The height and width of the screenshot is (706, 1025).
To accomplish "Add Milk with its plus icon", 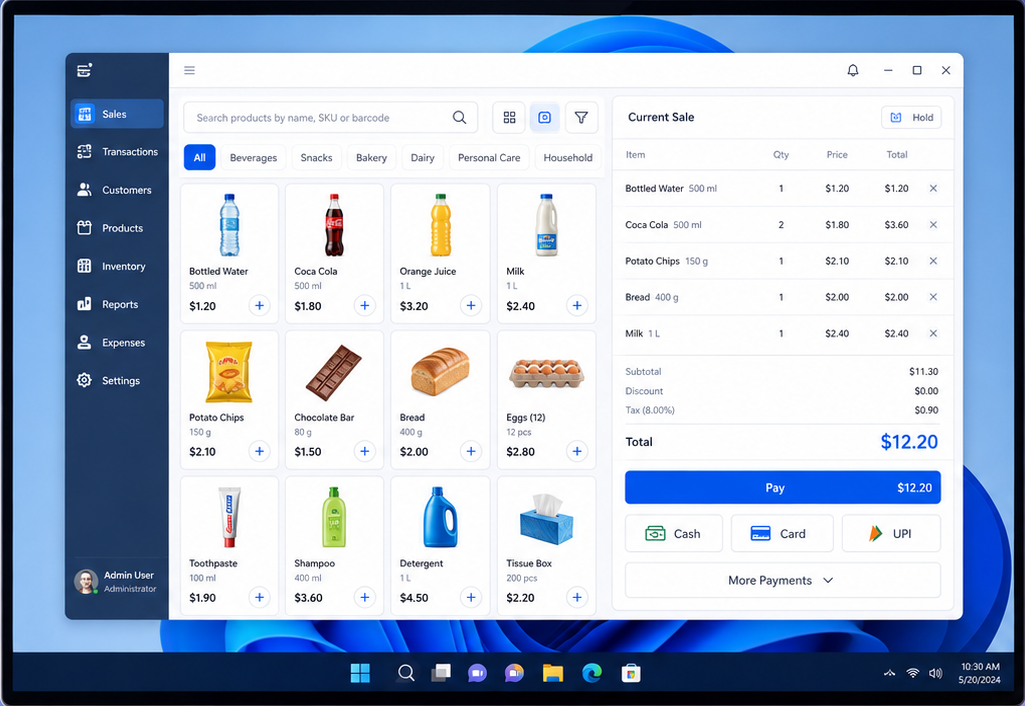I will 577,305.
